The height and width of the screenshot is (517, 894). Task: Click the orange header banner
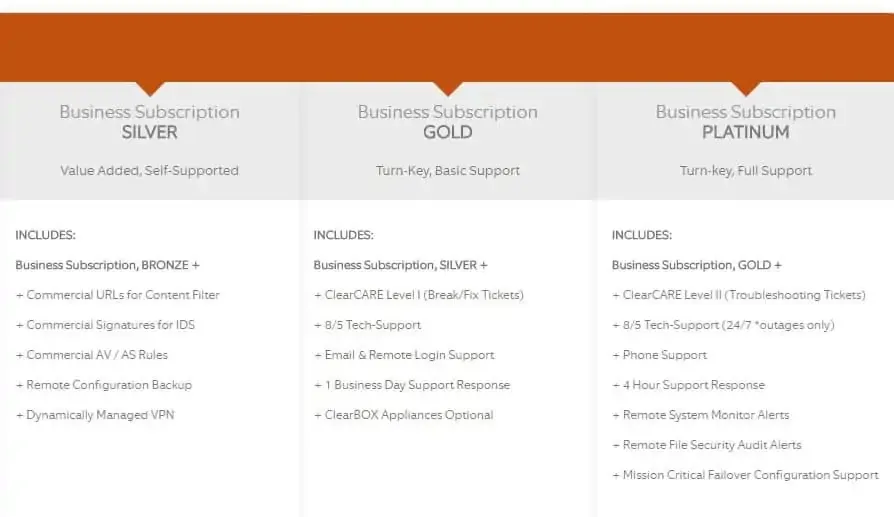pos(447,45)
